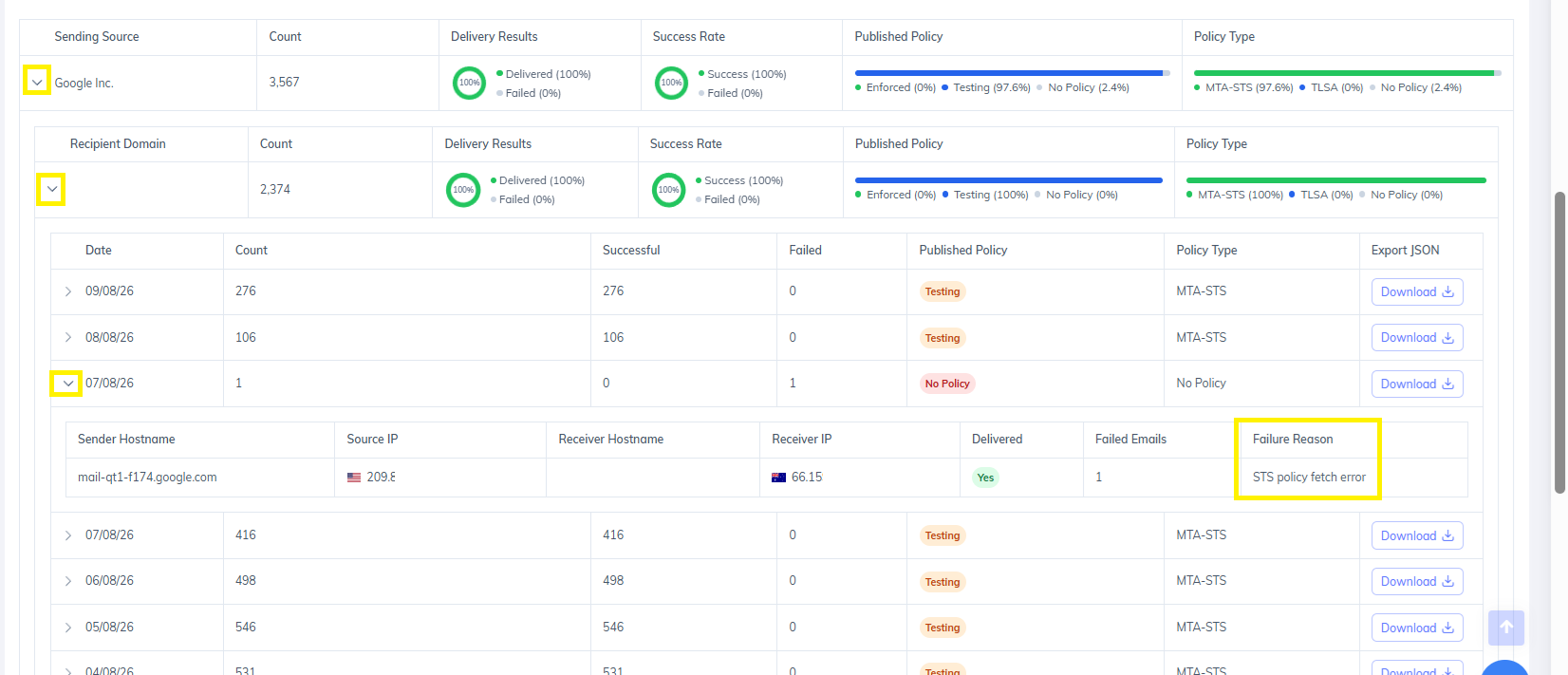1568x675 pixels.
Task: Click the Delivered (100%) legend for Google Inc.
Action: pos(548,74)
